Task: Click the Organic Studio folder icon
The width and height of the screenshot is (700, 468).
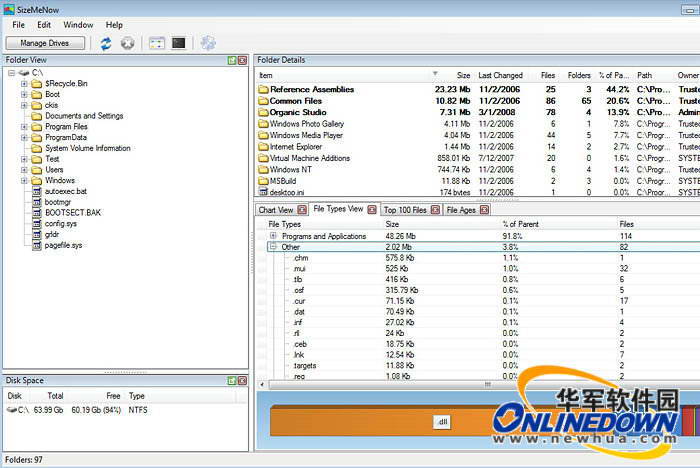Action: click(263, 113)
